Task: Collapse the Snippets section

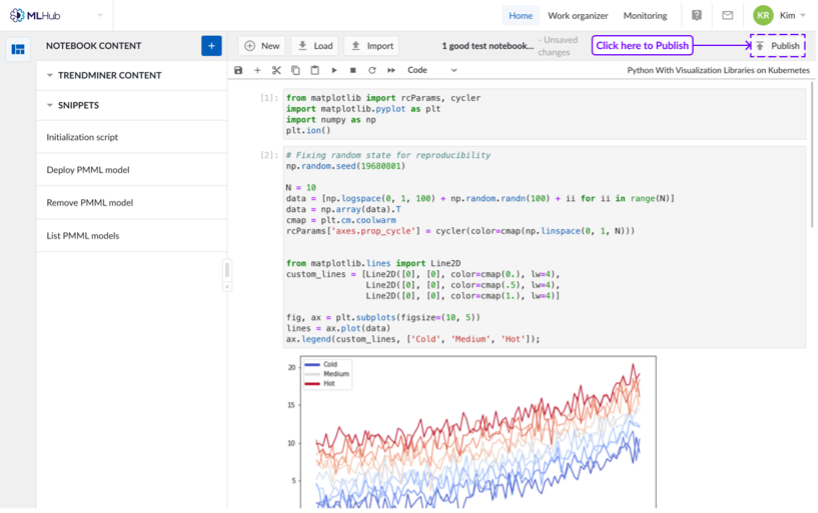Action: pyautogui.click(x=51, y=105)
